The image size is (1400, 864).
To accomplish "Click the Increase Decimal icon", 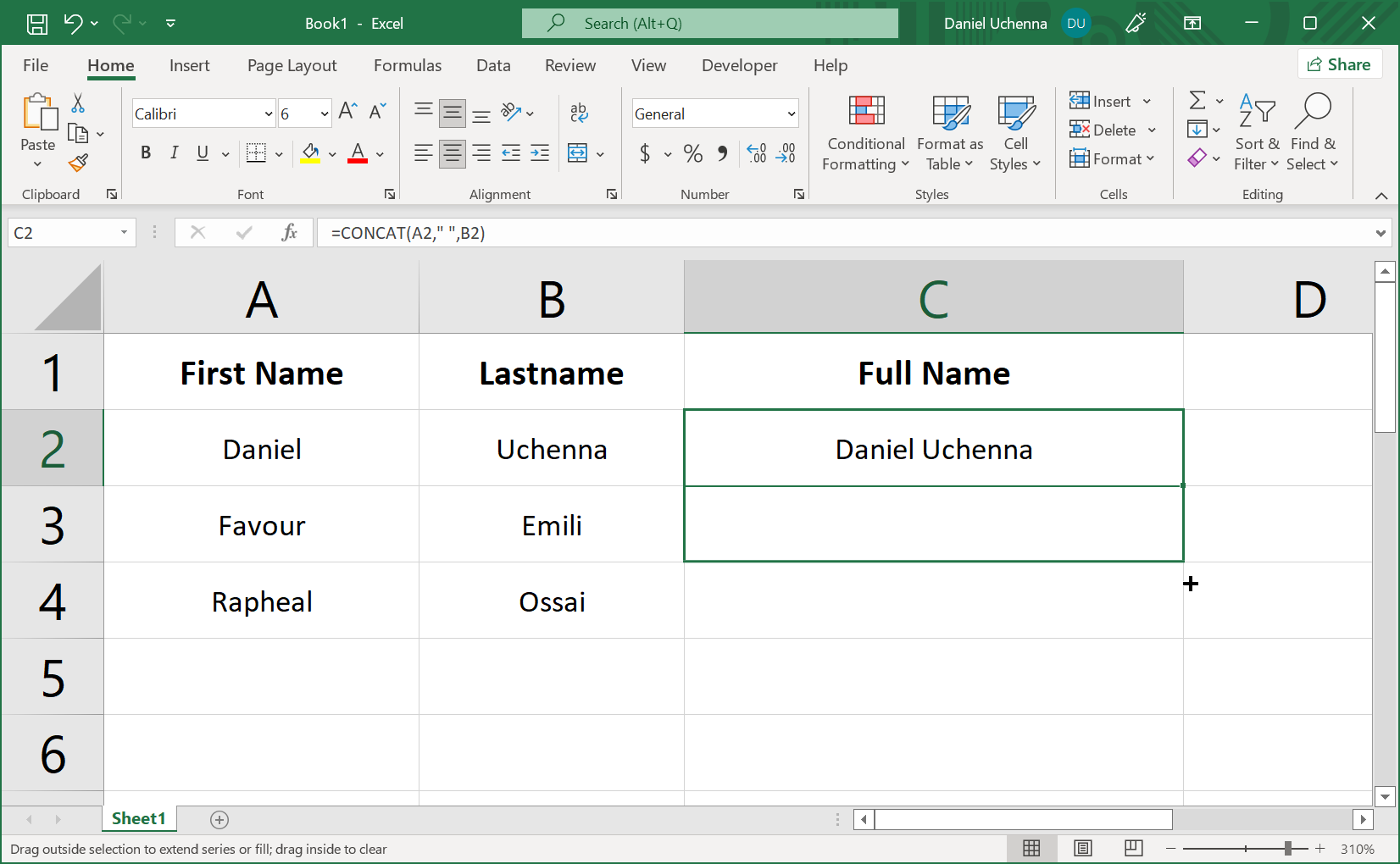I will (x=756, y=153).
